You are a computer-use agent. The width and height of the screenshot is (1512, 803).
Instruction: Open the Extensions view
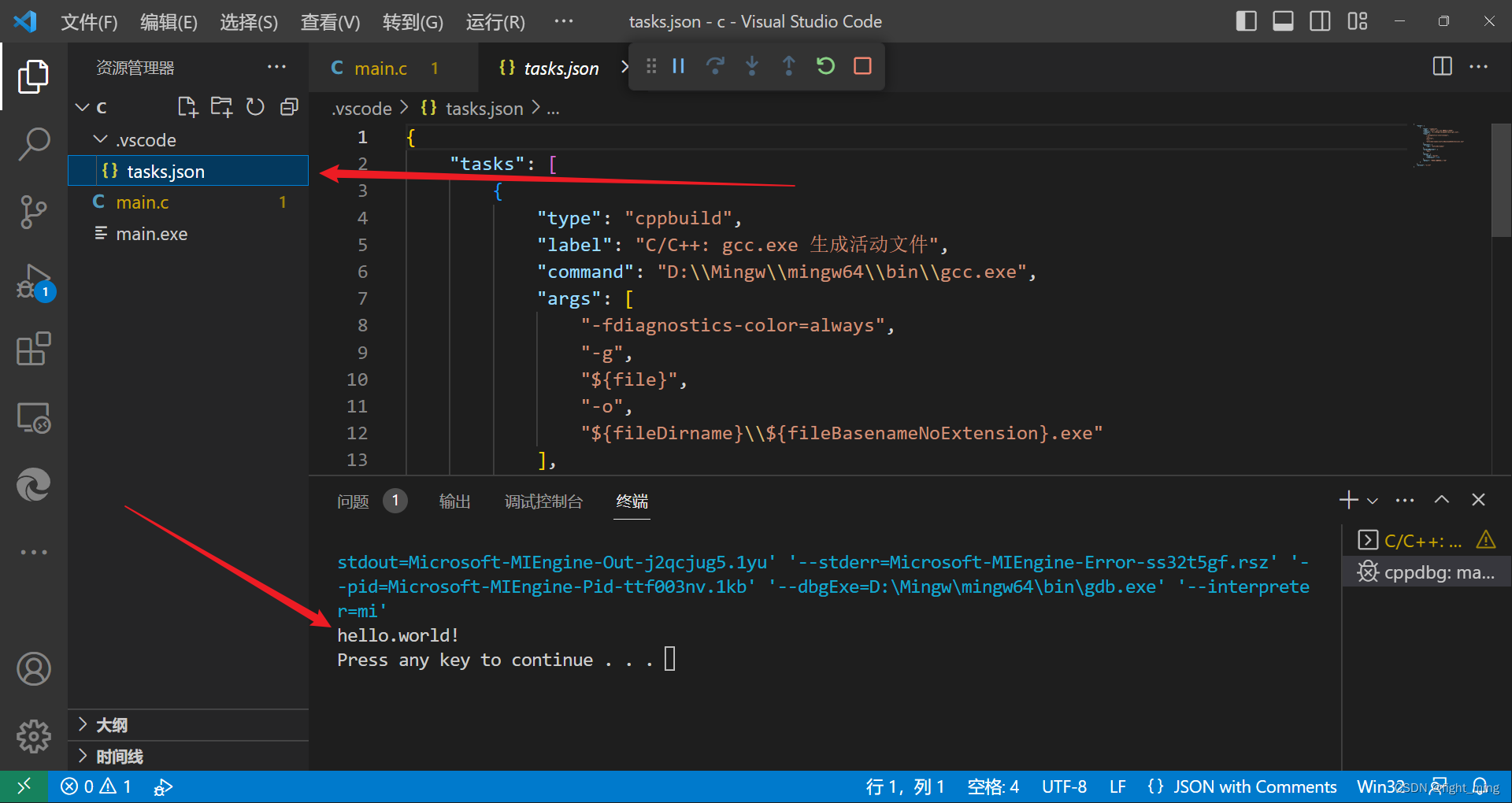(x=33, y=349)
